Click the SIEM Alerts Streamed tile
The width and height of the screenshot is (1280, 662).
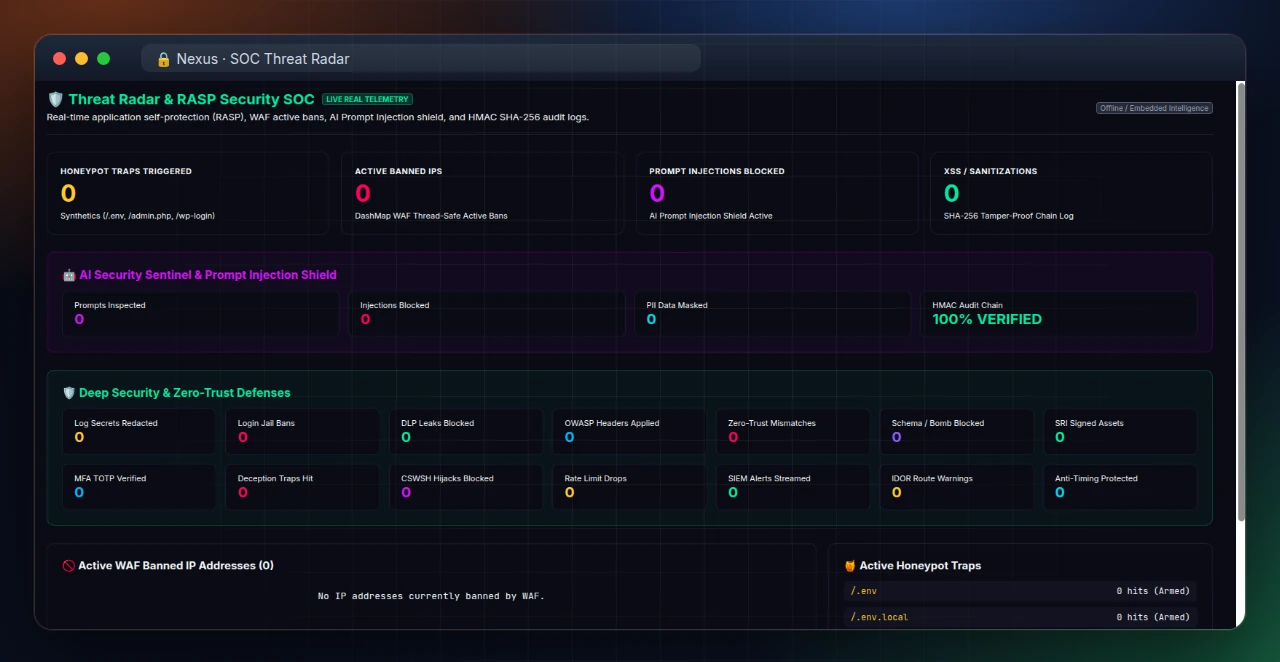click(x=793, y=487)
